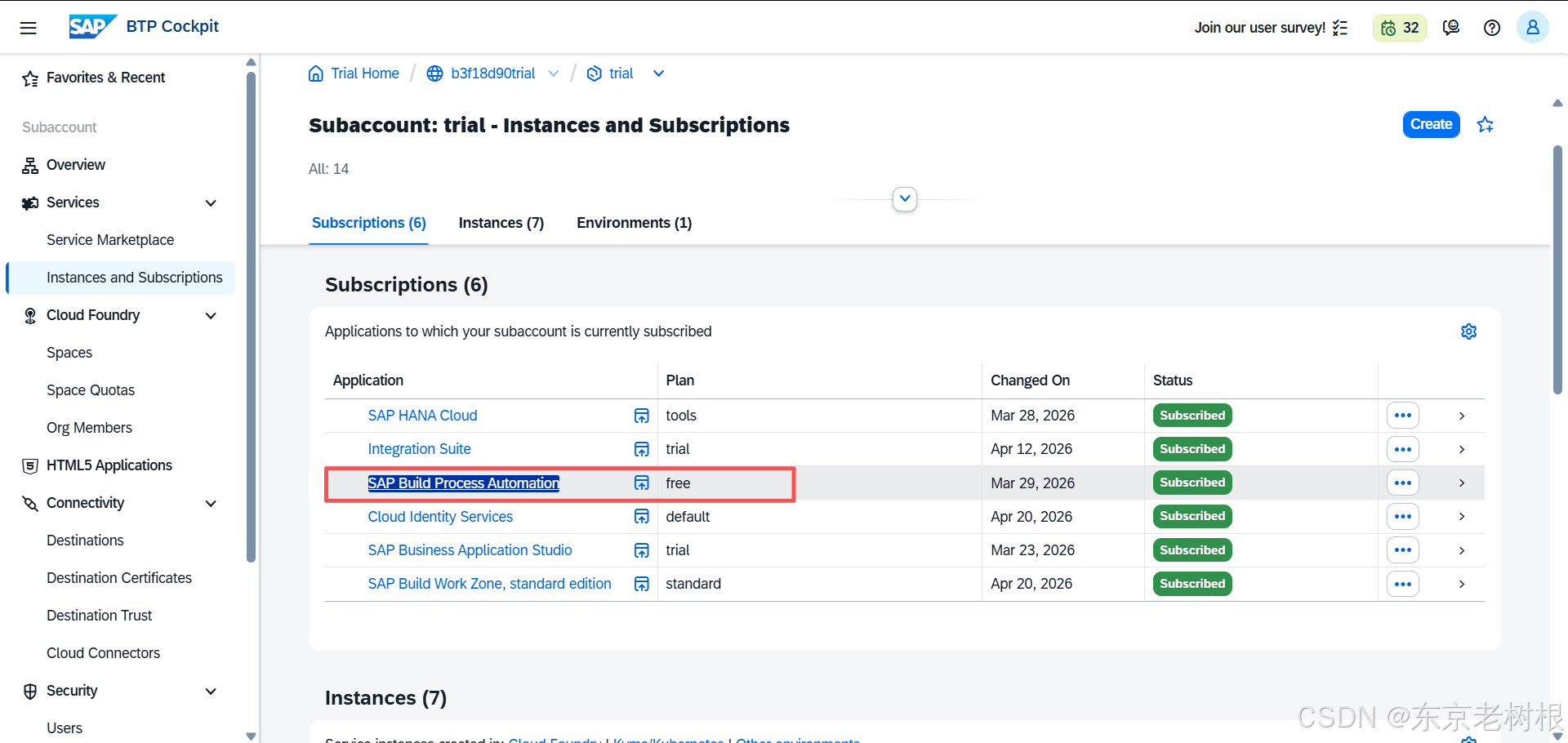Click the help question mark icon
The image size is (1568, 743).
(1492, 28)
